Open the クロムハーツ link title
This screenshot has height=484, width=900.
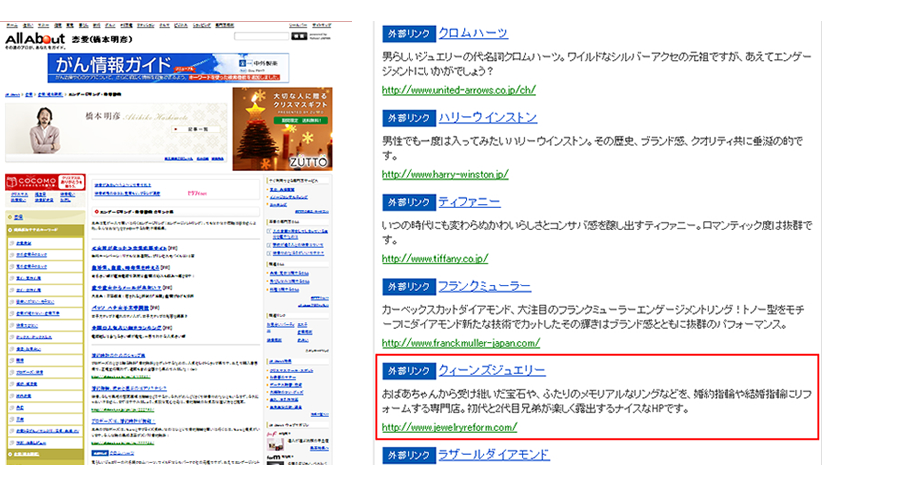[x=473, y=33]
